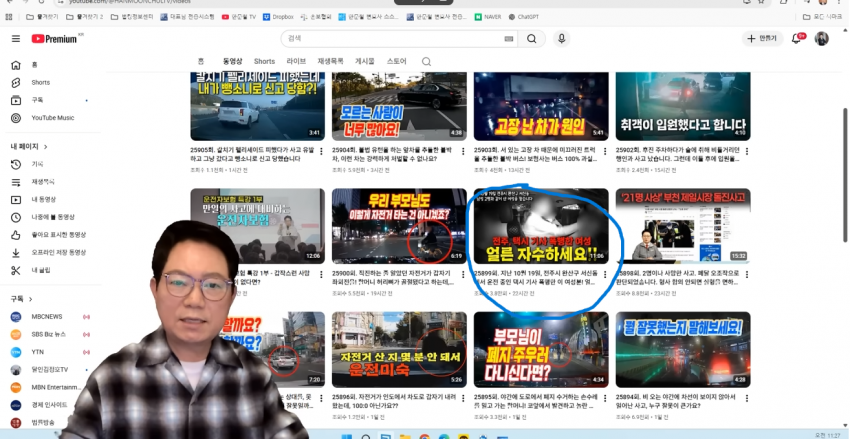The height and width of the screenshot is (439, 850).
Task: Open the NAVER bookmark in bookmarks bar
Action: (492, 17)
